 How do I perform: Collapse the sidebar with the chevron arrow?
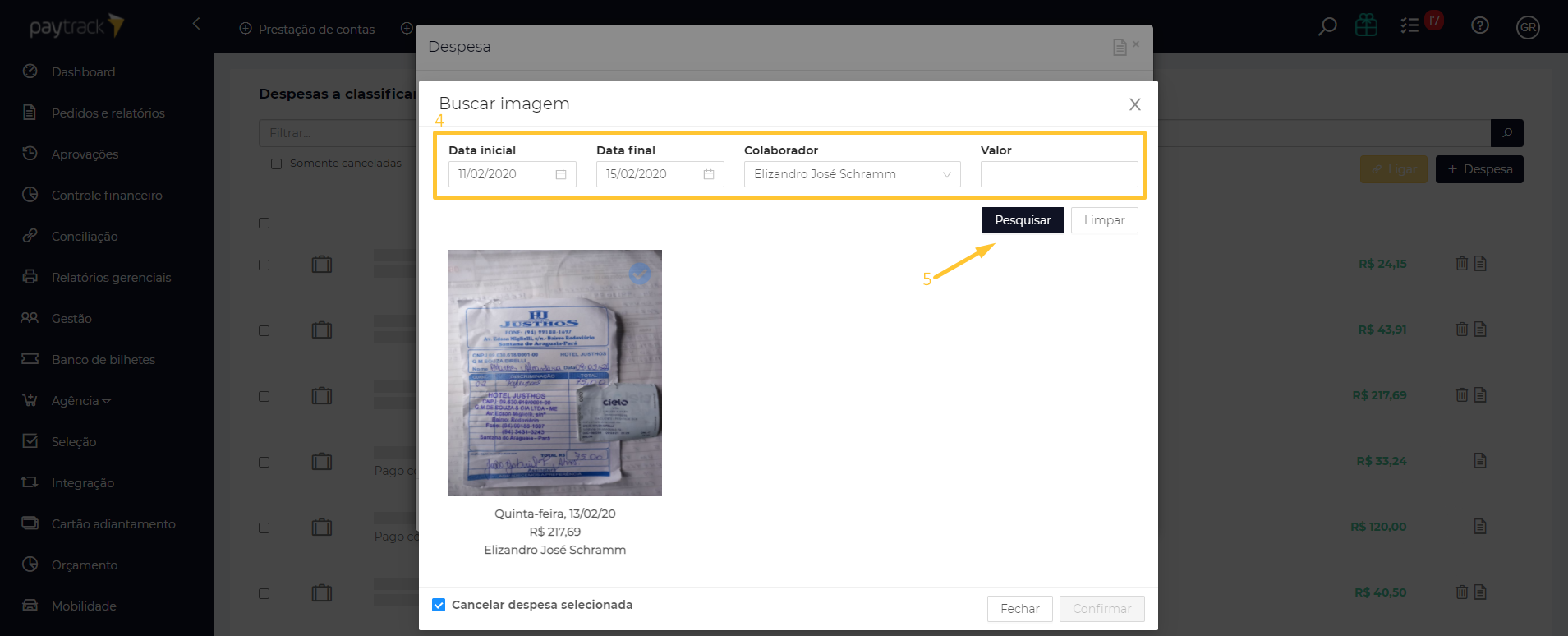point(196,24)
